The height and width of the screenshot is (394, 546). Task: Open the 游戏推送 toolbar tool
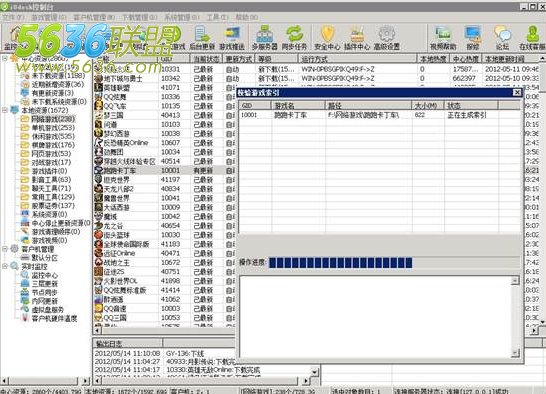(x=232, y=38)
